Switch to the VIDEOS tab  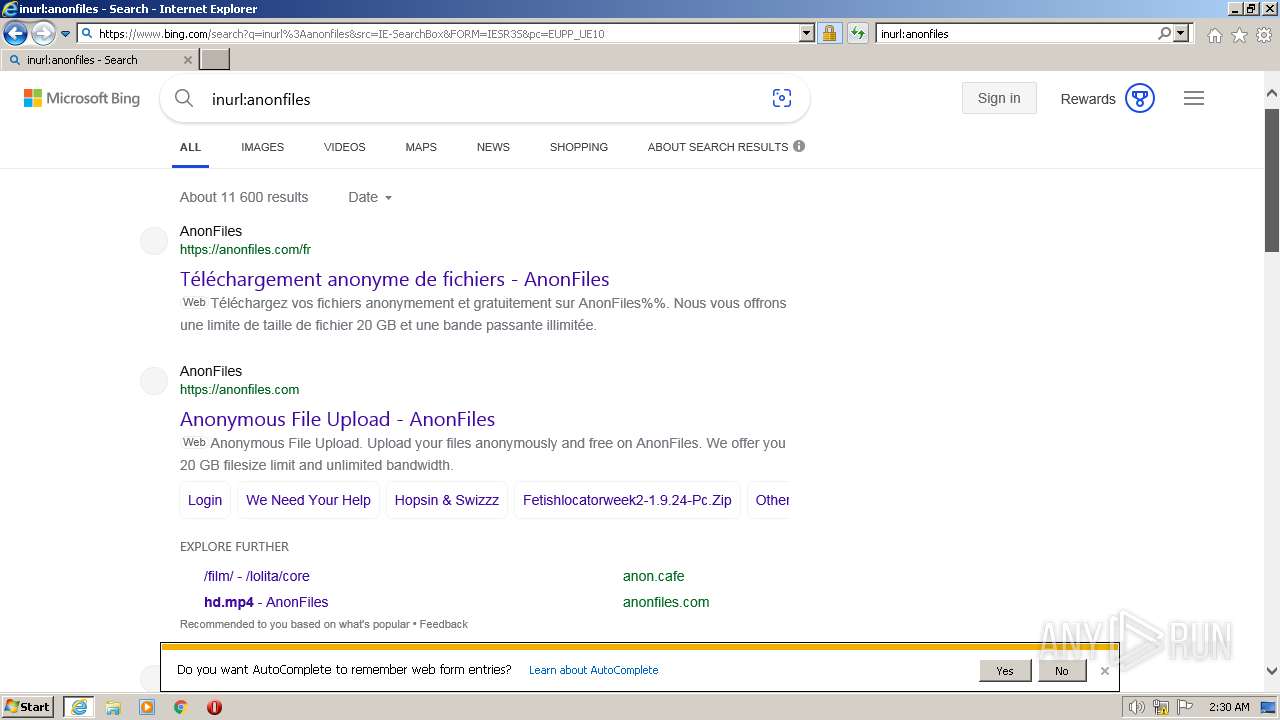(x=344, y=147)
